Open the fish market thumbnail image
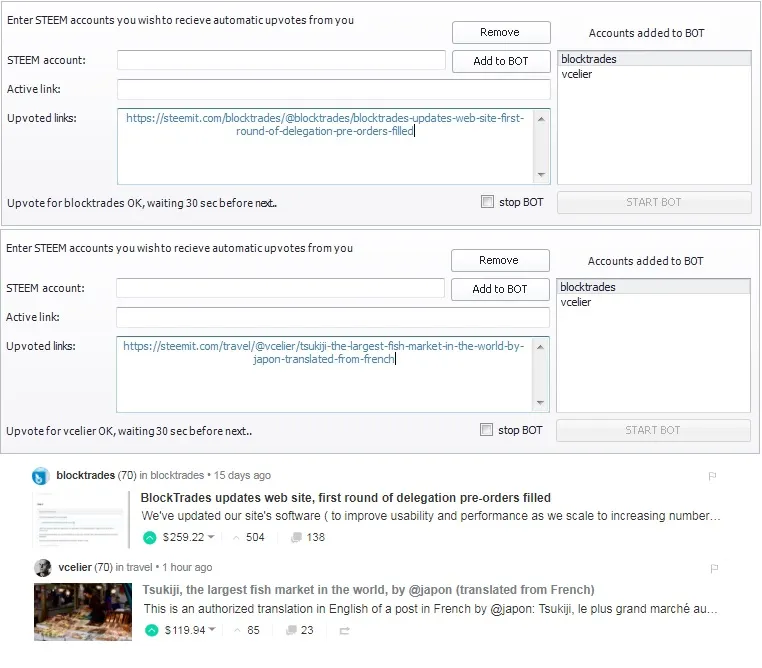The height and width of the screenshot is (668, 762). point(83,612)
